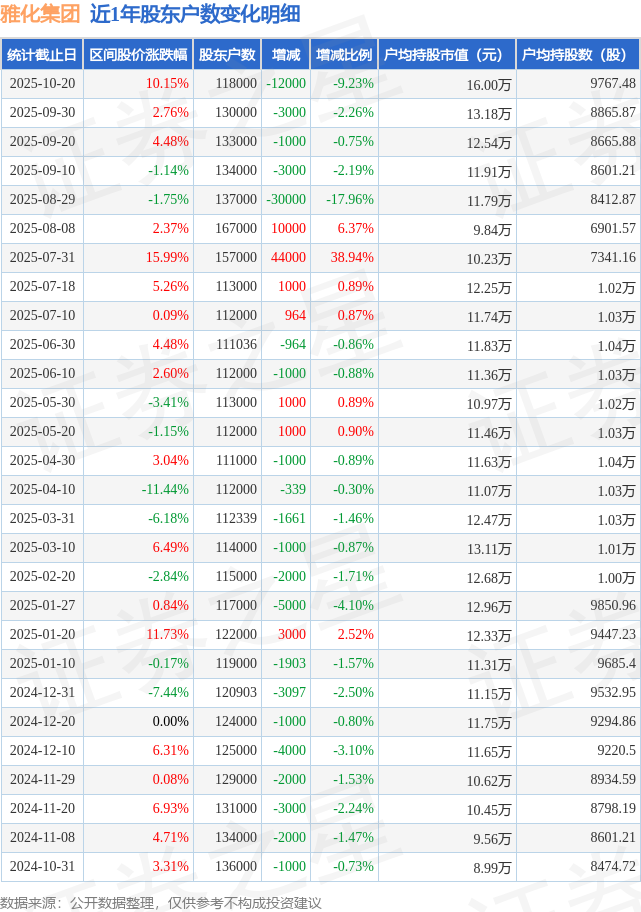The width and height of the screenshot is (641, 912).
Task: Click the 15.99% price change cell
Action: click(167, 258)
